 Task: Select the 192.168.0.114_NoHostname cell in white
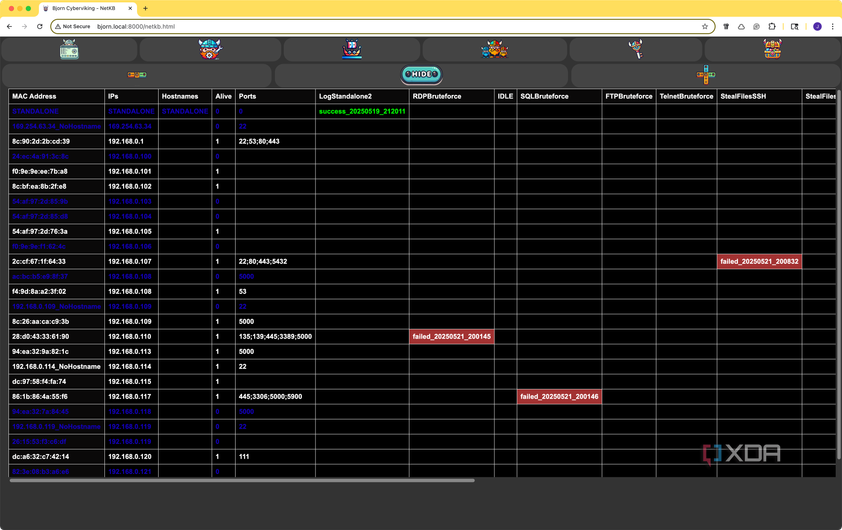[56, 367]
